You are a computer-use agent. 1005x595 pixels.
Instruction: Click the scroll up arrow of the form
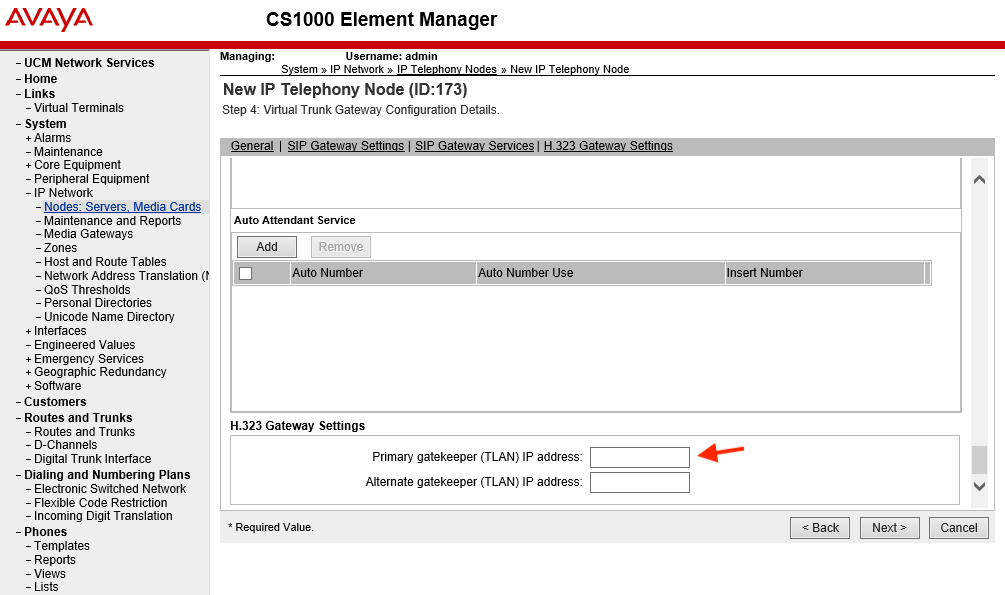click(979, 180)
